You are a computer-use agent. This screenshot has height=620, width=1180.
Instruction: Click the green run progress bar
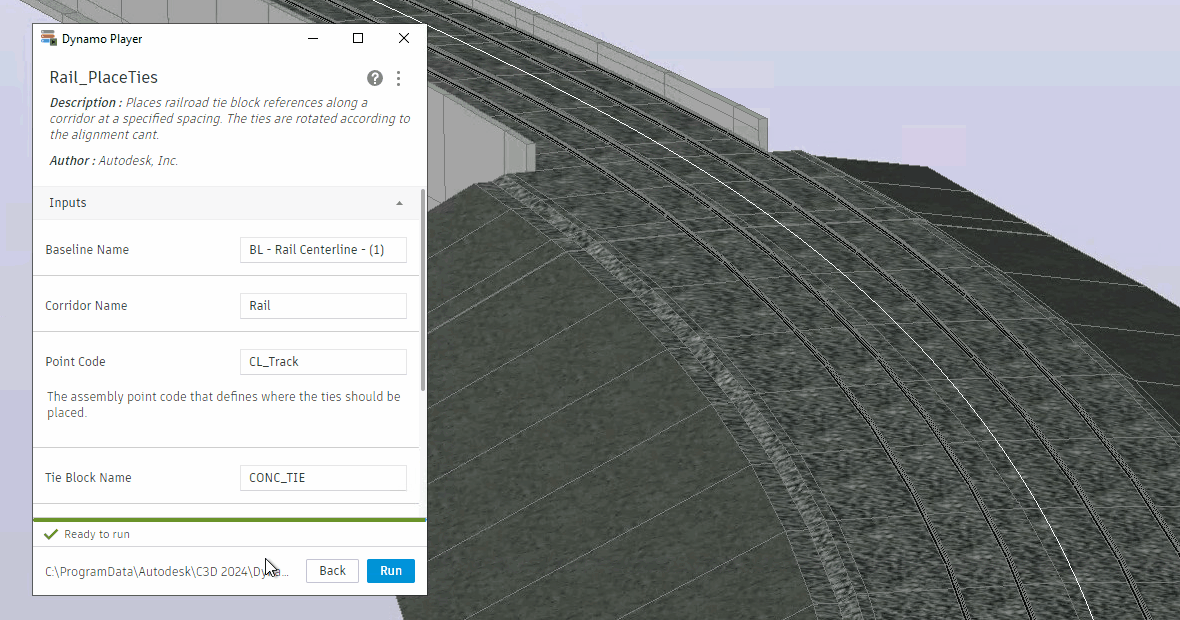230,520
